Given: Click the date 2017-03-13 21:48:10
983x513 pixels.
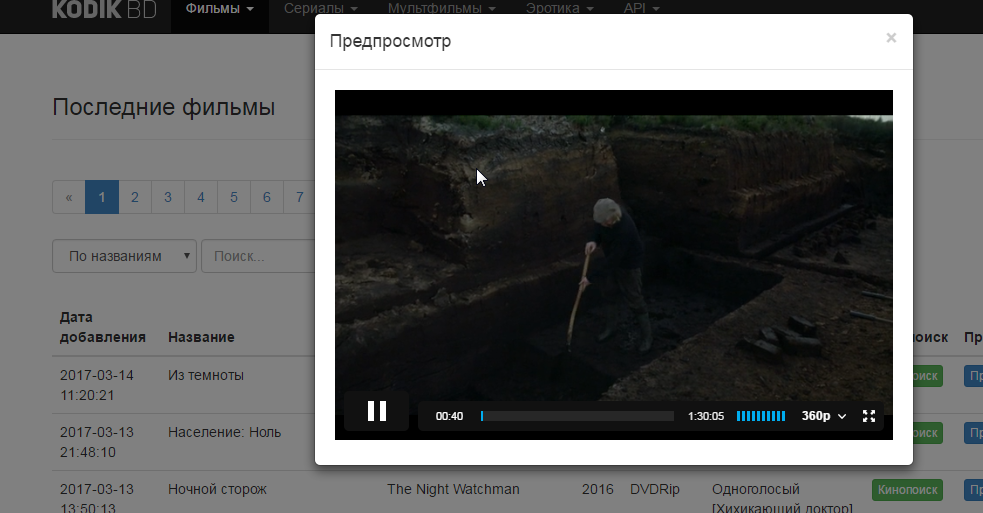Looking at the screenshot, I should 97,442.
